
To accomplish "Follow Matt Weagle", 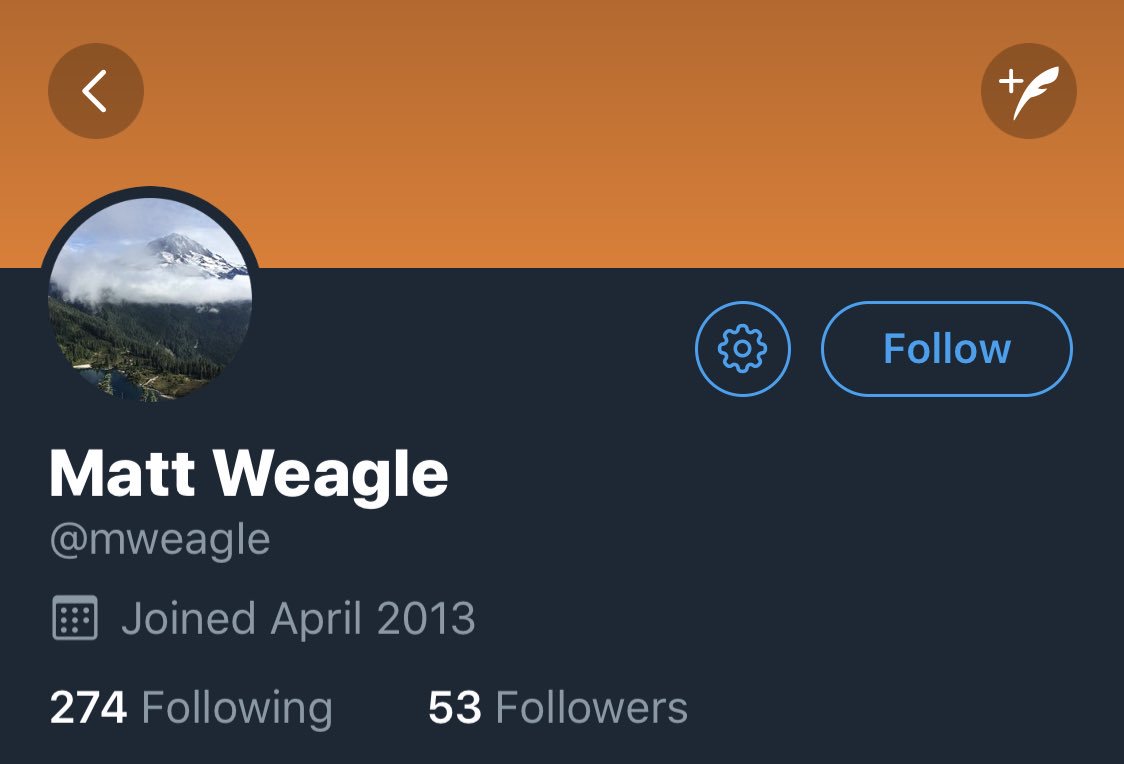I will pyautogui.click(x=946, y=349).
